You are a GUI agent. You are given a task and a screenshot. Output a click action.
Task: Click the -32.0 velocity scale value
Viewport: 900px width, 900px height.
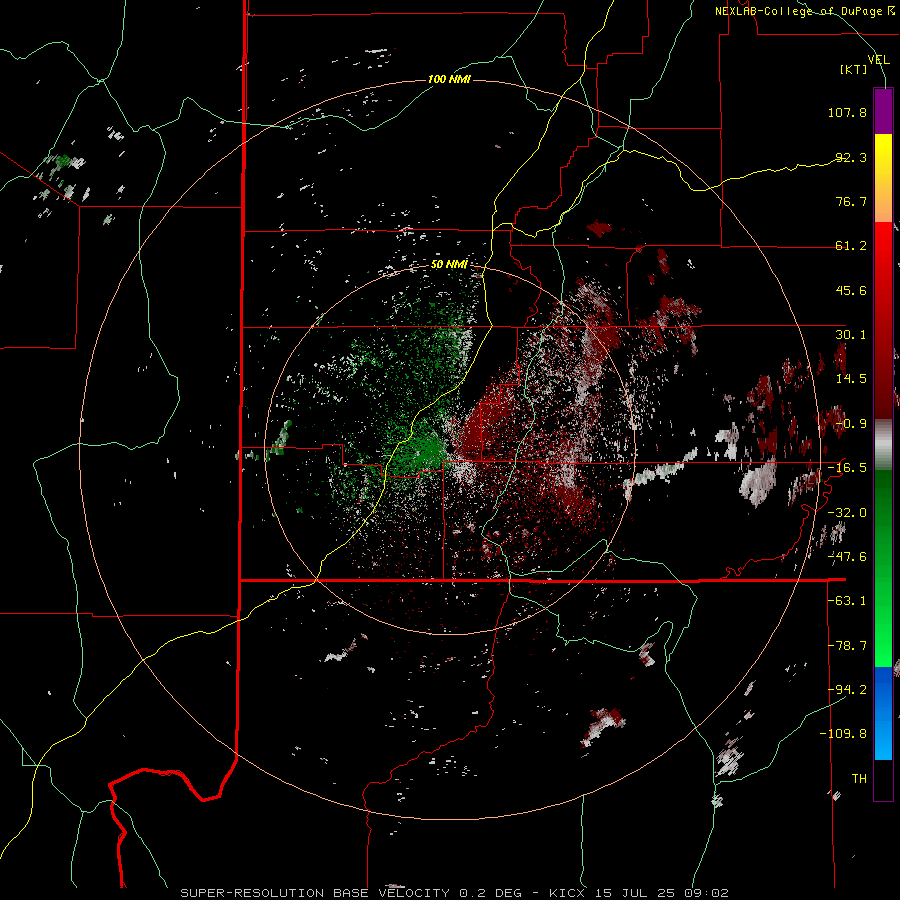click(x=847, y=513)
